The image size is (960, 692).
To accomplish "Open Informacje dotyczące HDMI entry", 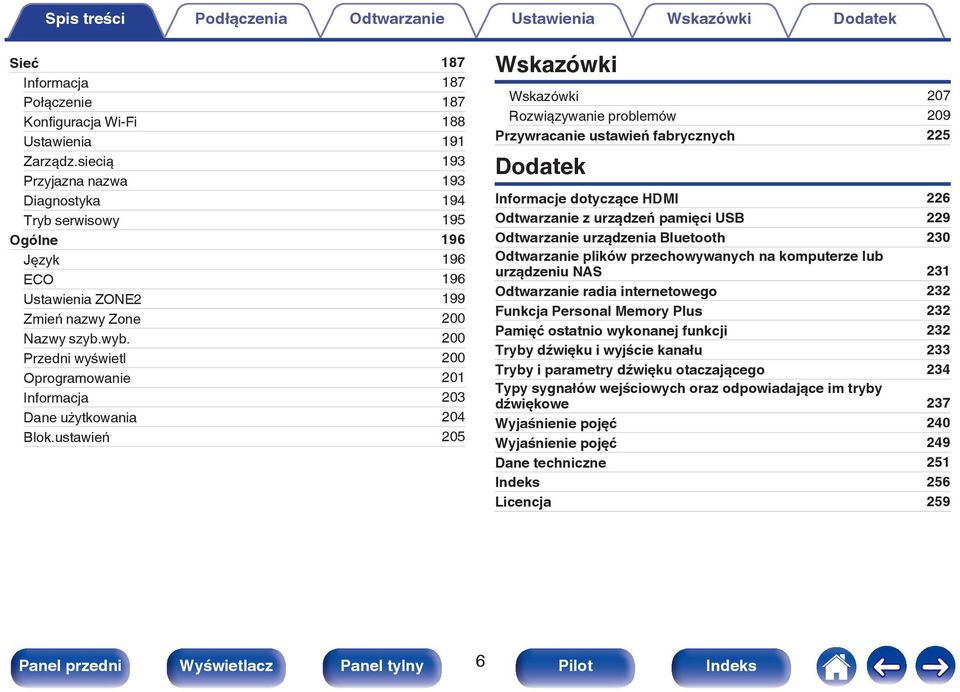I will 722,198.
